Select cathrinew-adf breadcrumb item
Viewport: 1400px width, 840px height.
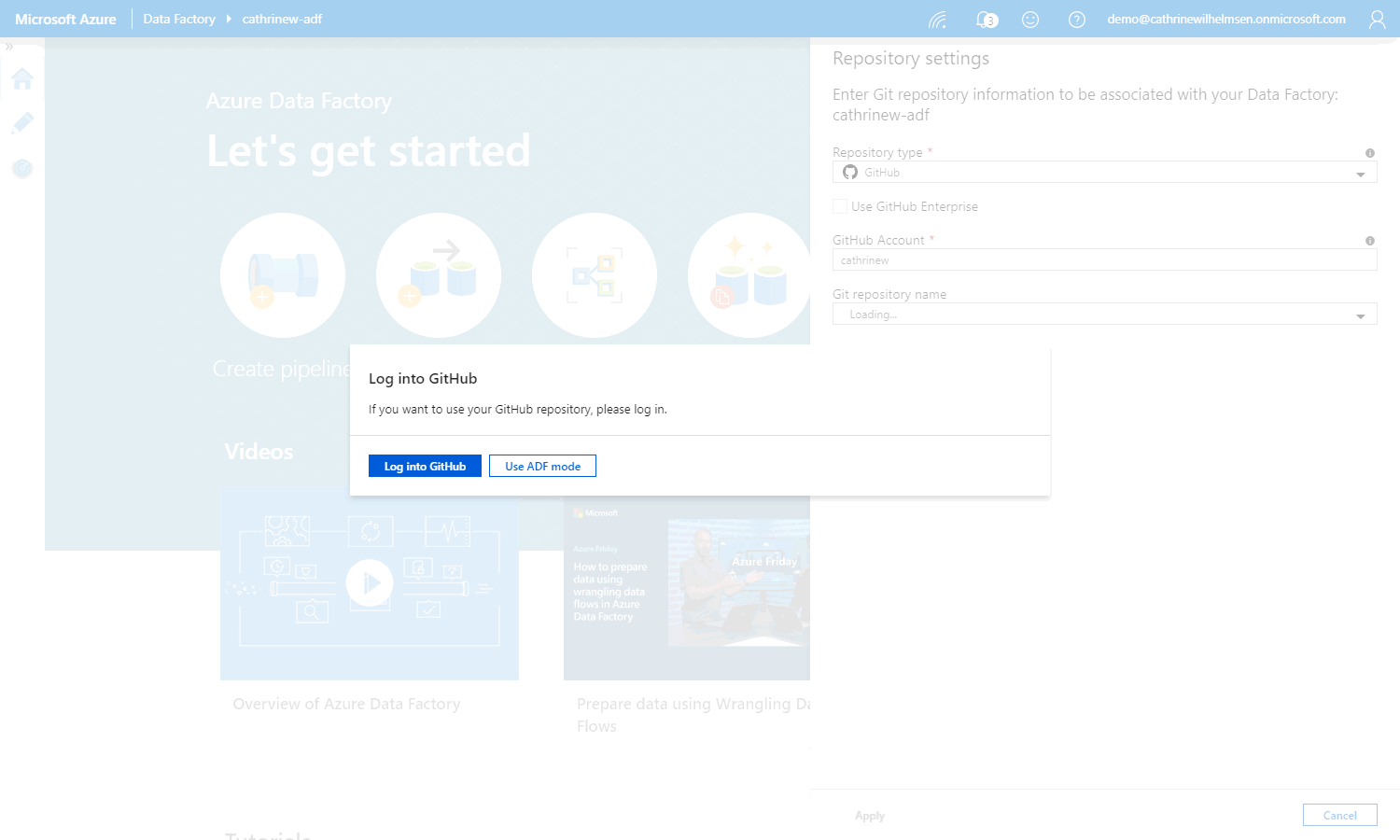282,20
